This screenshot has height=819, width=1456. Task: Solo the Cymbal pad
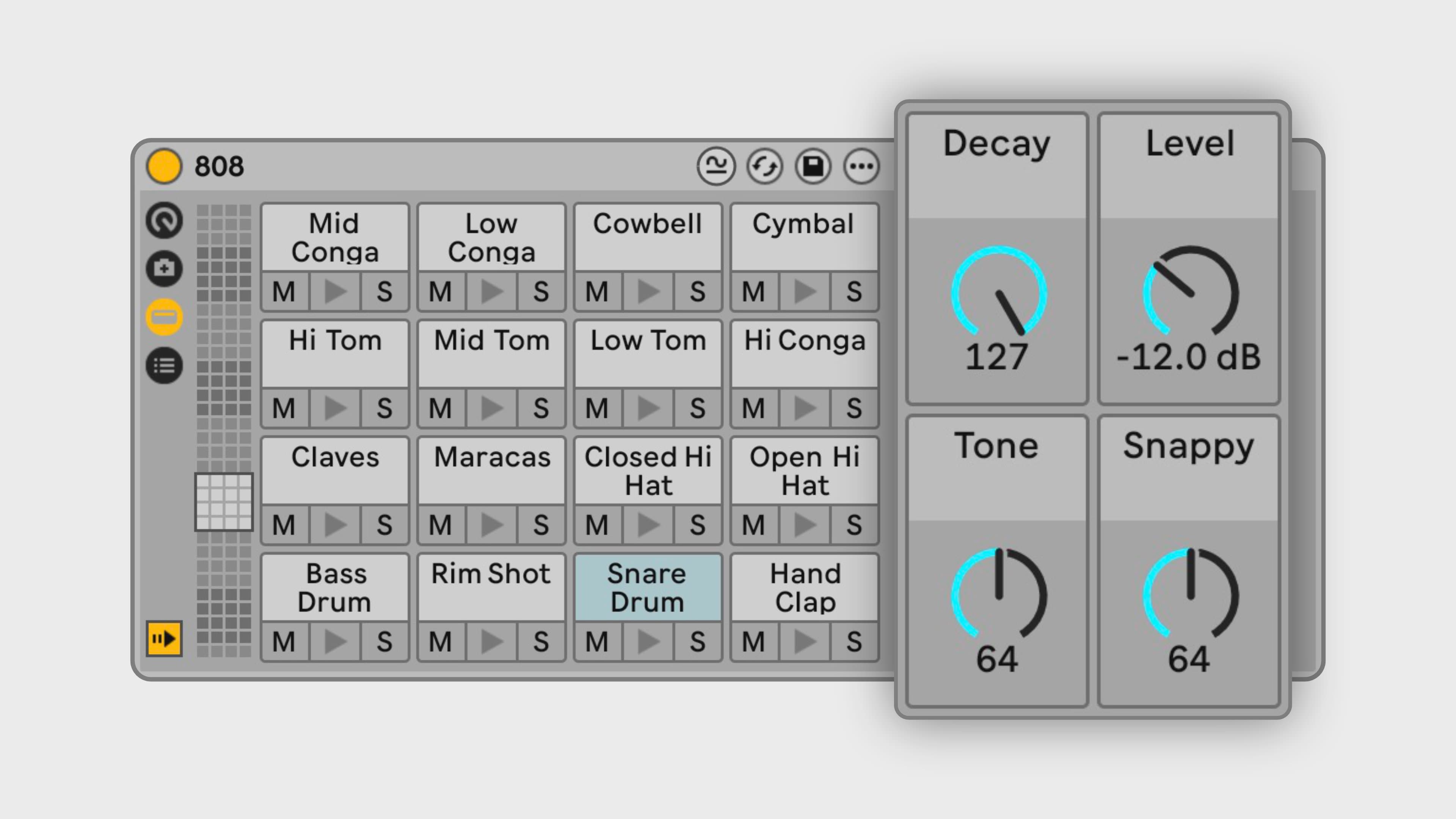[854, 292]
